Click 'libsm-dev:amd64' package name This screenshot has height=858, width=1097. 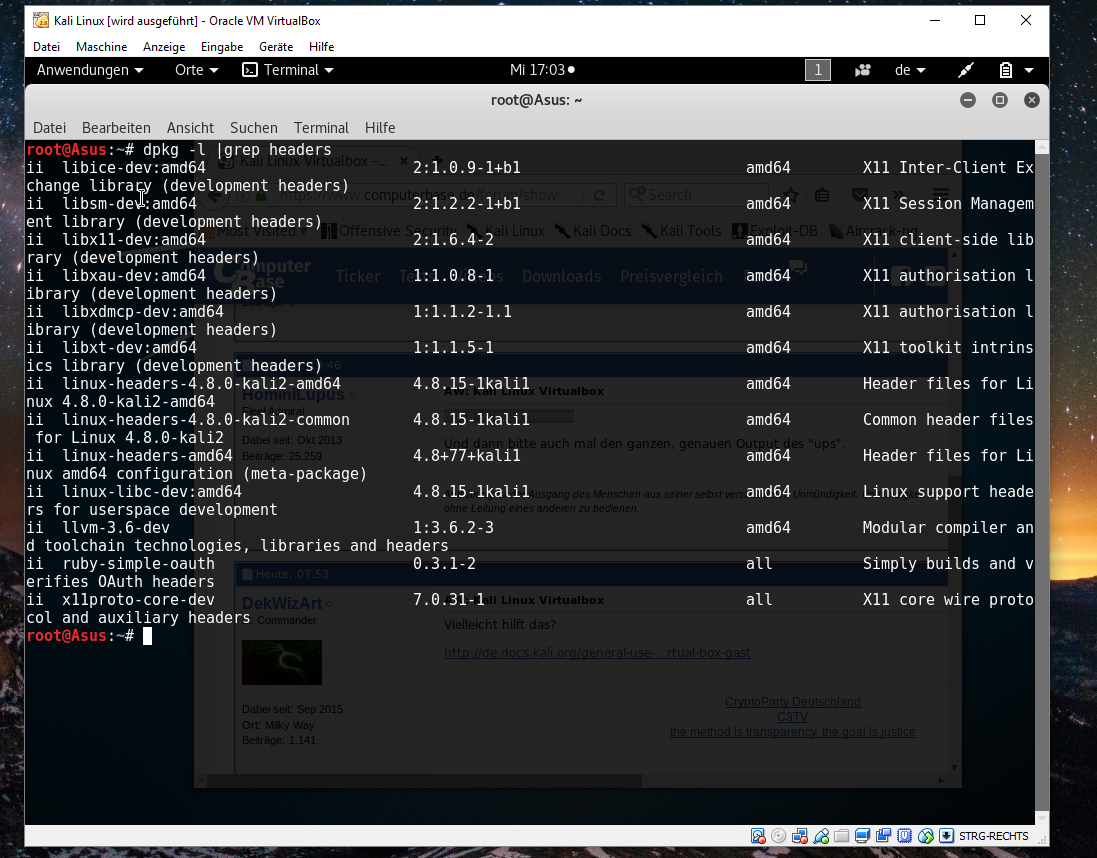(129, 204)
